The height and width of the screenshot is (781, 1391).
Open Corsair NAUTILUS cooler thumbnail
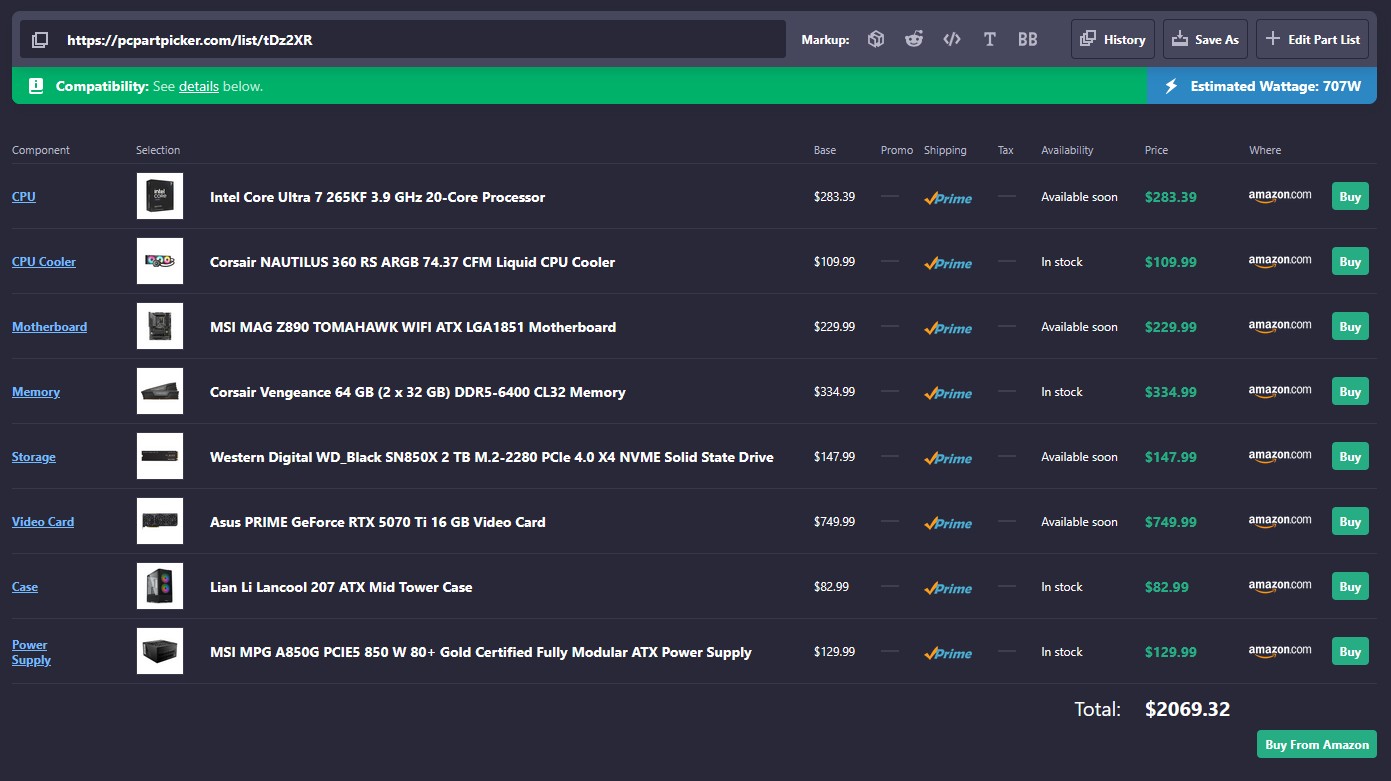(160, 261)
